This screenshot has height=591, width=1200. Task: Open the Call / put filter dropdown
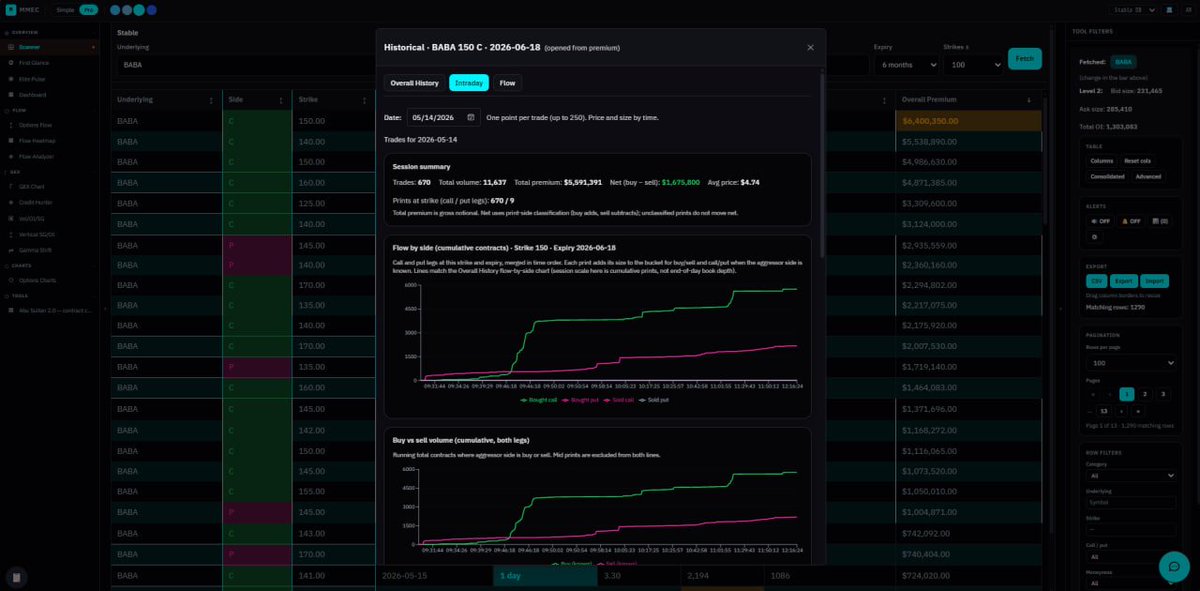click(x=1131, y=557)
